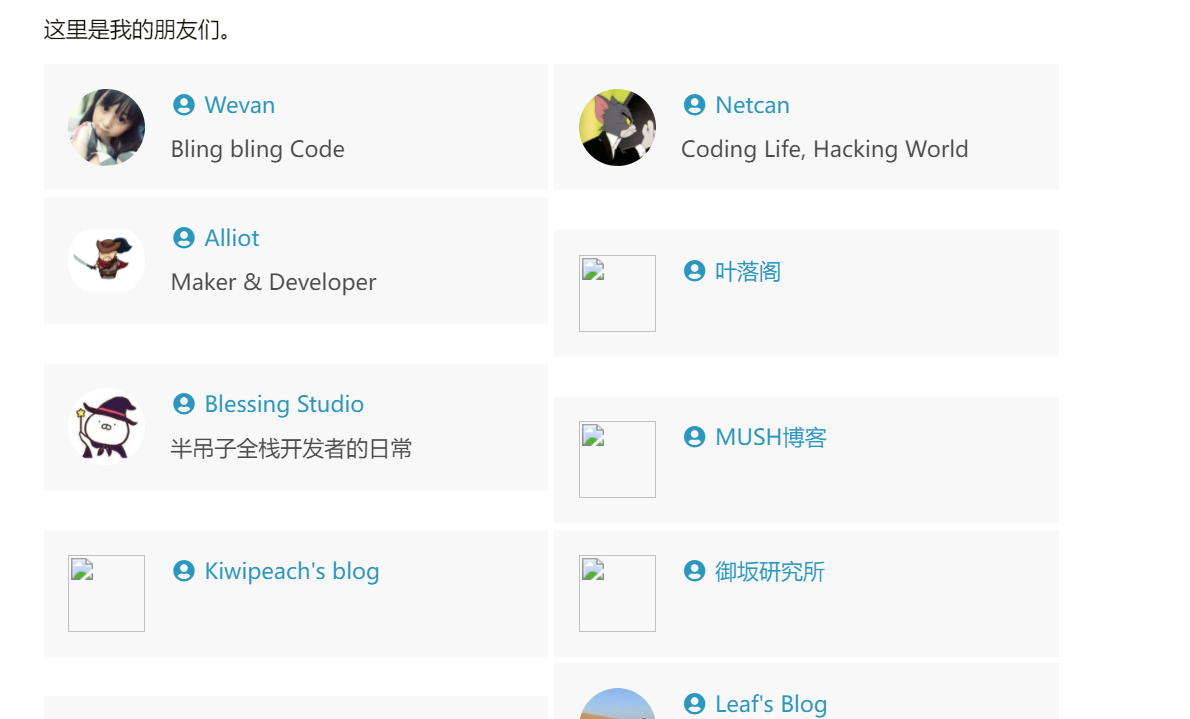1190x719 pixels.
Task: Click the user icon beside Wevan
Action: click(x=183, y=104)
